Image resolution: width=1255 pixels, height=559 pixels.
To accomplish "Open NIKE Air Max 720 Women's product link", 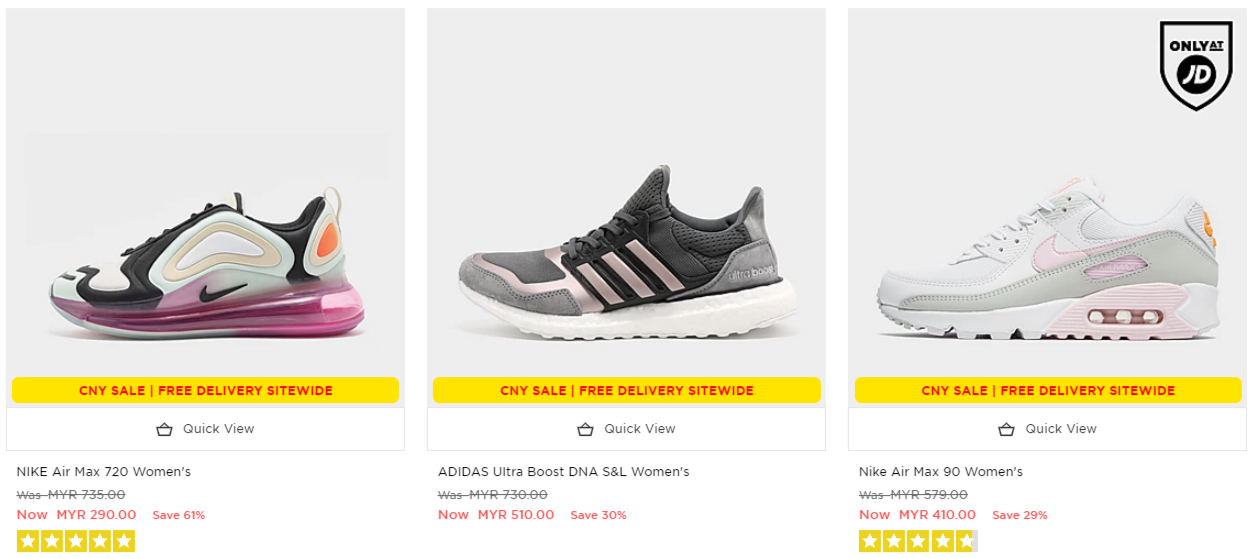I will (104, 472).
